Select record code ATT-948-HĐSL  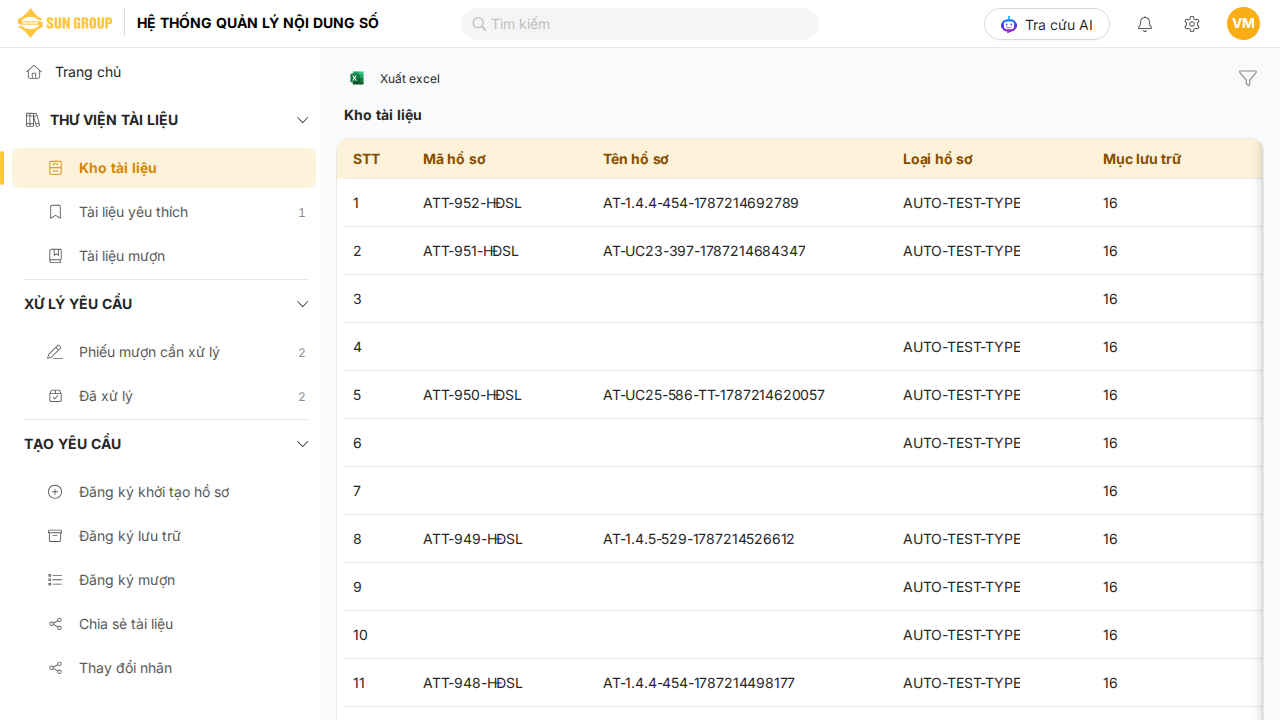[472, 683]
